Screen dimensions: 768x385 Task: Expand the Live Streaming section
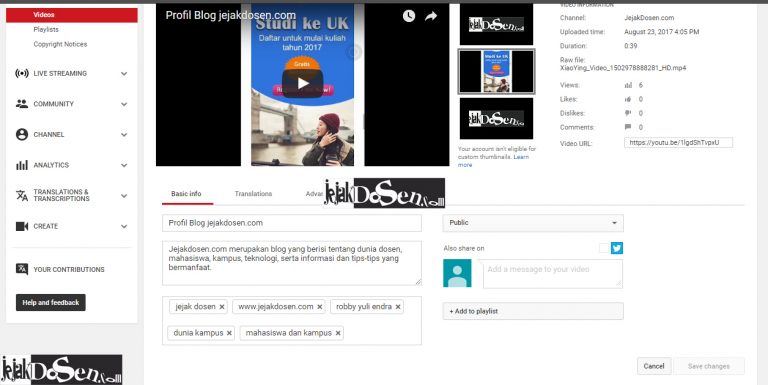coord(124,73)
